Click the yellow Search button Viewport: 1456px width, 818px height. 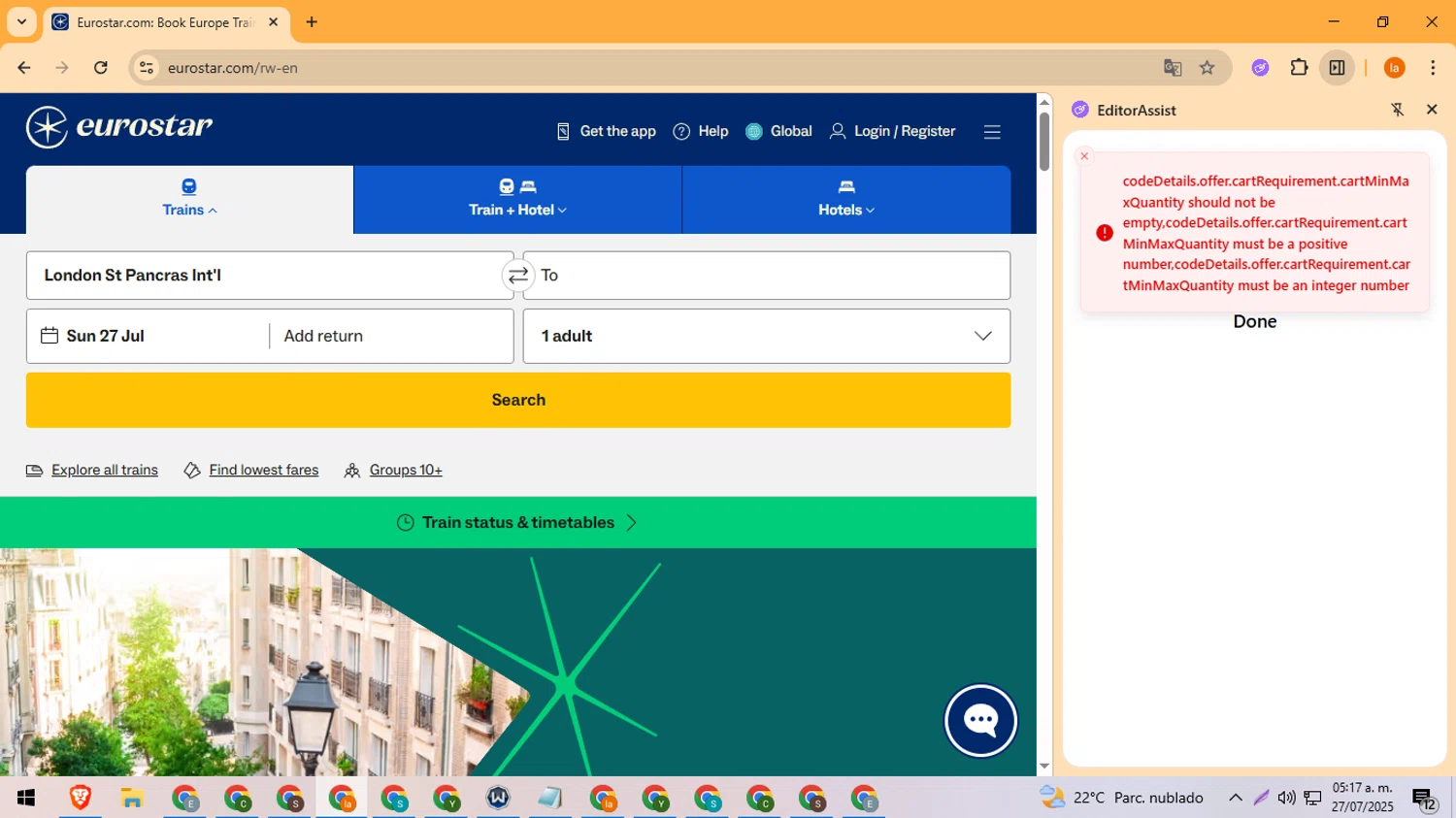click(x=518, y=400)
